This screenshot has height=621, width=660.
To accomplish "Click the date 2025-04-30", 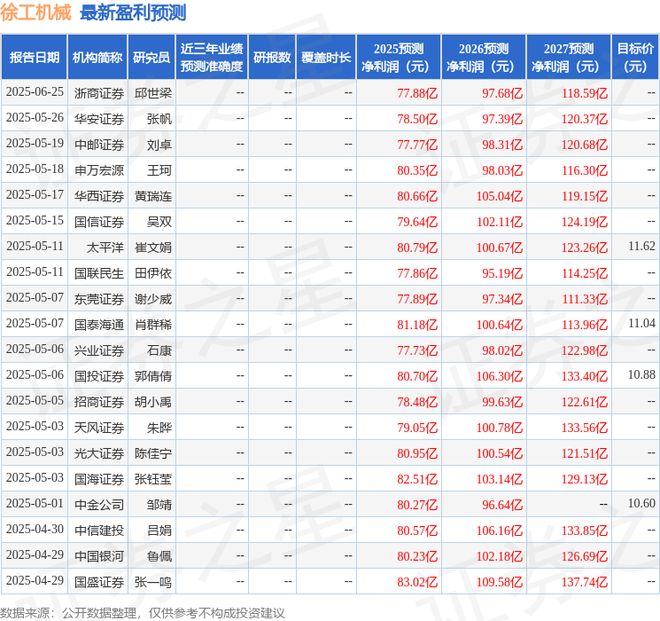I will click(x=35, y=529).
